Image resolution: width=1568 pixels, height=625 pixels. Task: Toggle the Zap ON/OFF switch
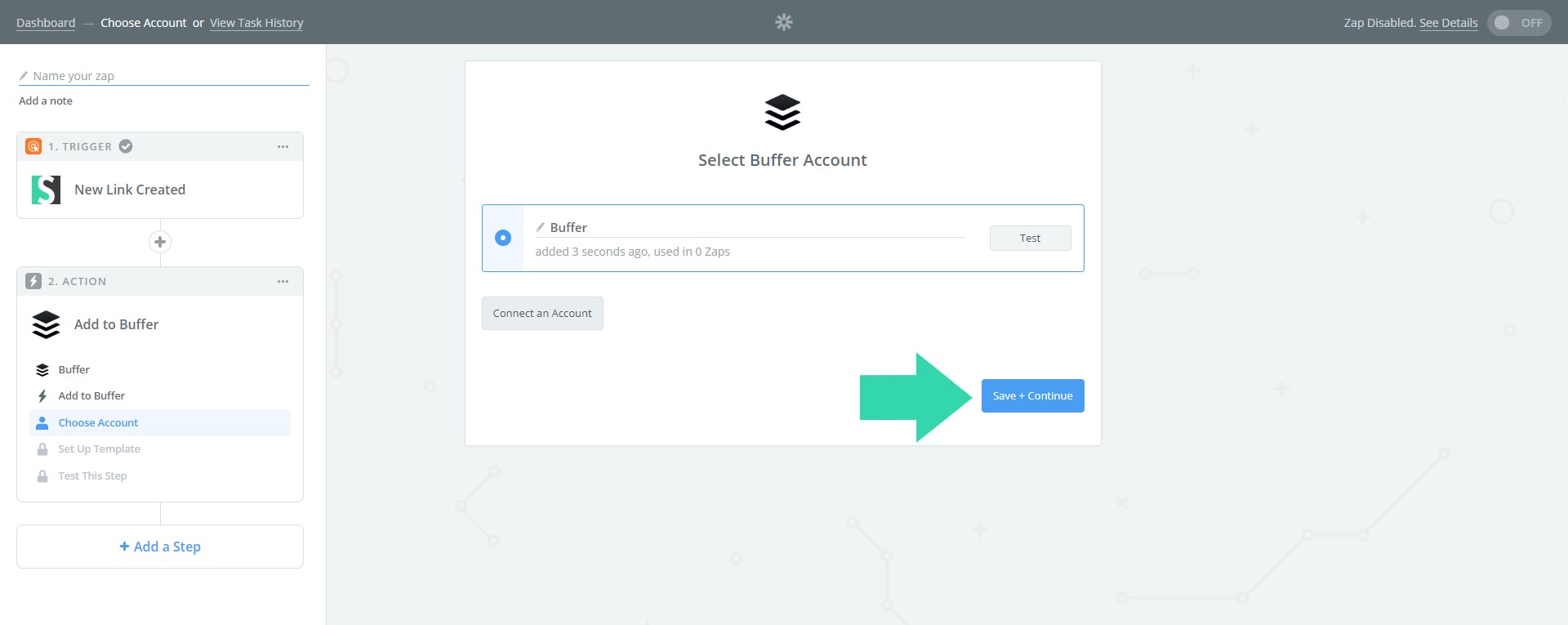[1518, 23]
